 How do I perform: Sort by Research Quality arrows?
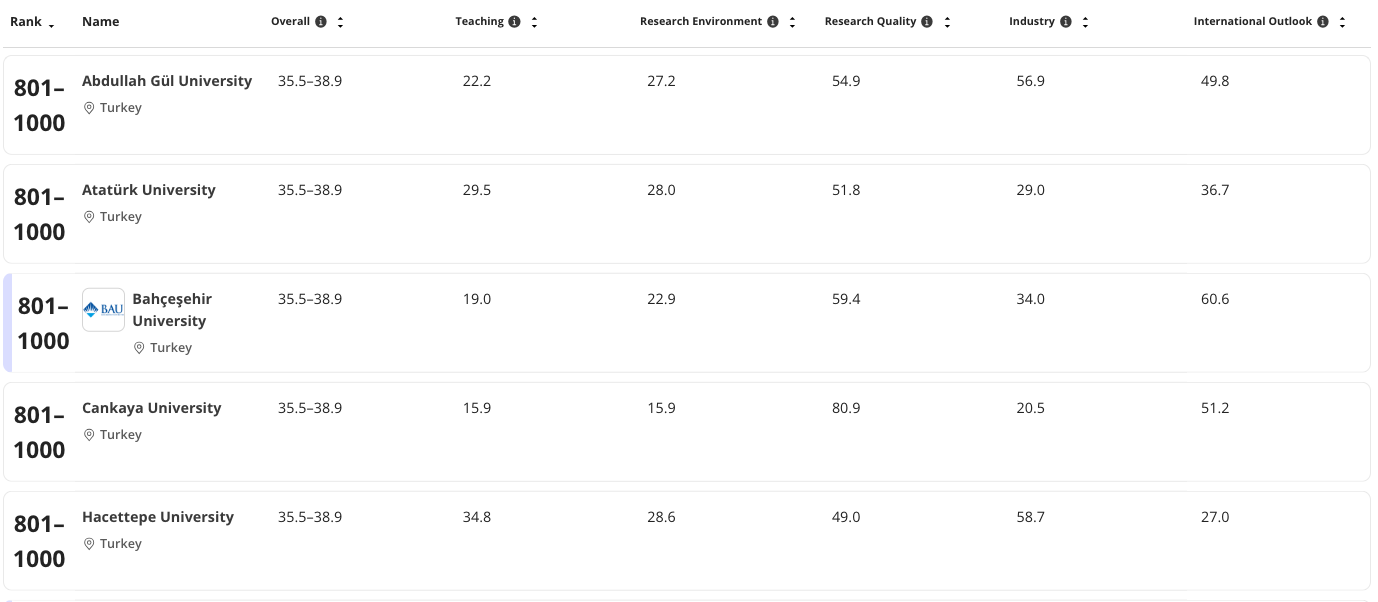coord(947,22)
